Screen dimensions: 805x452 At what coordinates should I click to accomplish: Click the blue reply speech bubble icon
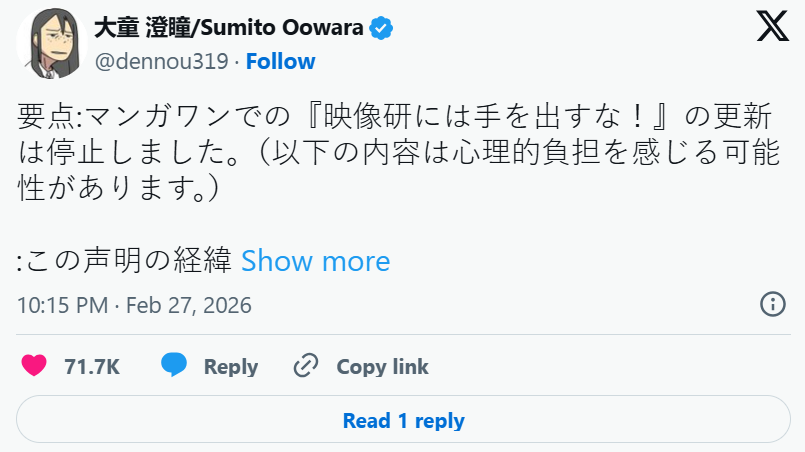coord(174,366)
